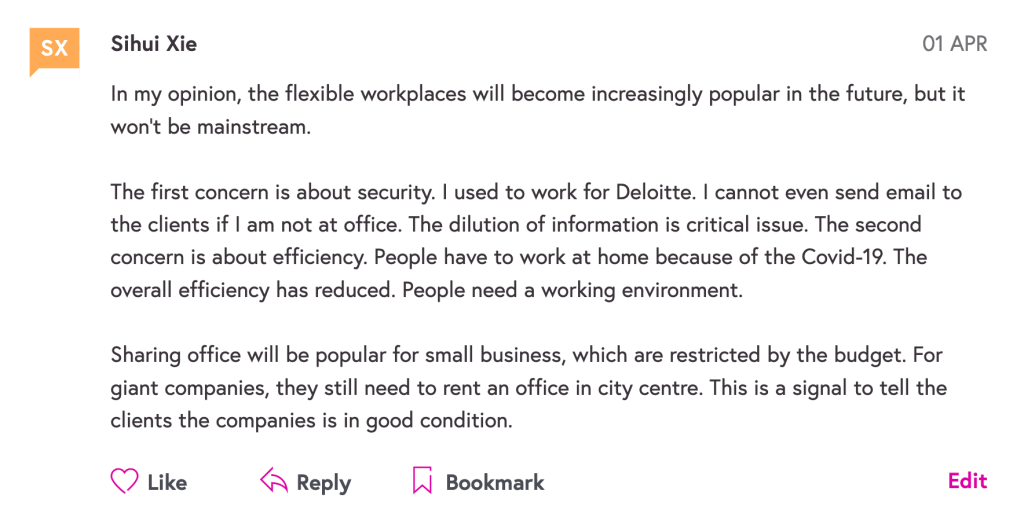The image size is (1024, 520).
Task: Click the Bookmark ribbon icon
Action: [x=422, y=482]
